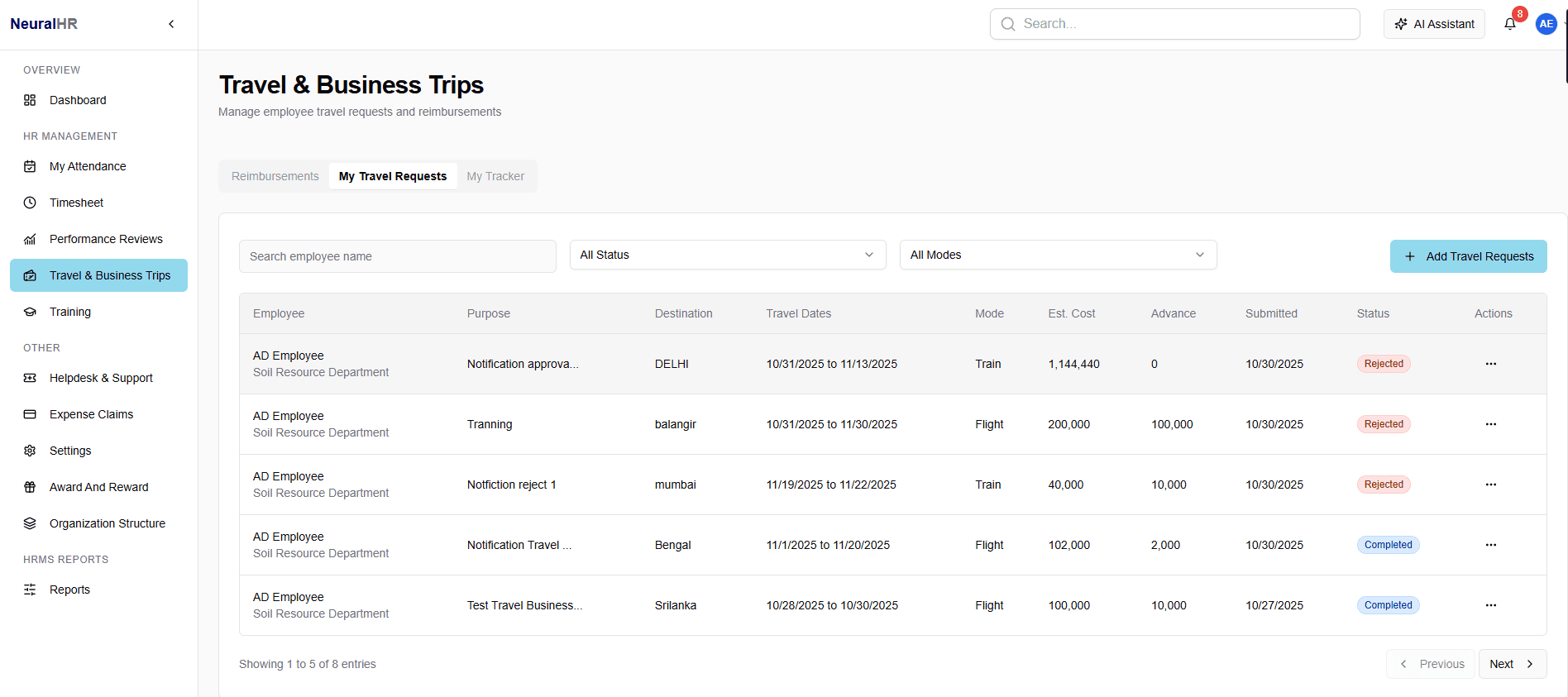Select the My Attendance calendar icon
The width and height of the screenshot is (1568, 697).
(30, 166)
